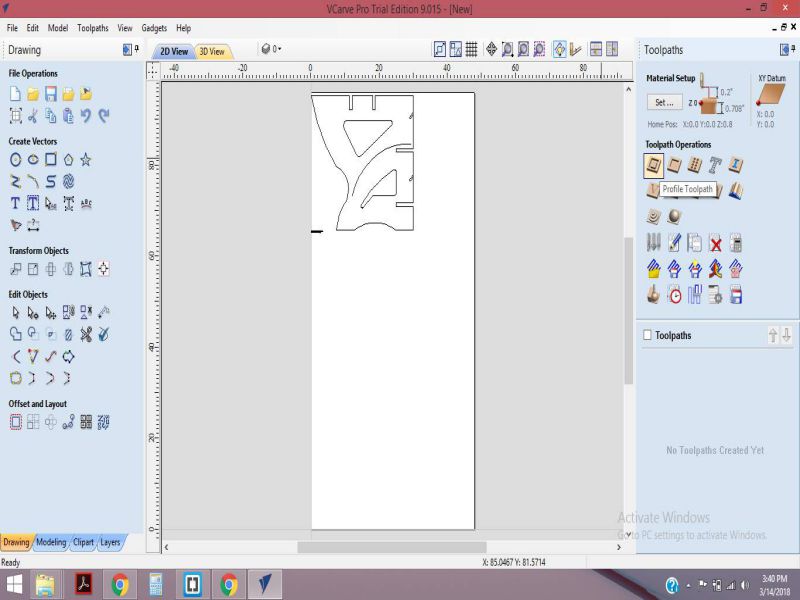Click the Draw Circle tool

pos(16,159)
